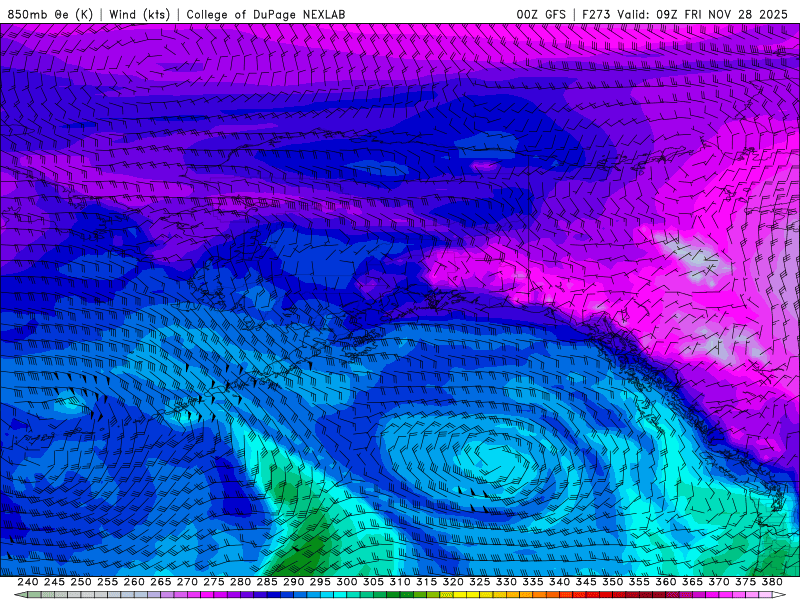Click the 305 colorbar scale label
This screenshot has width=800, height=600.
[373, 582]
